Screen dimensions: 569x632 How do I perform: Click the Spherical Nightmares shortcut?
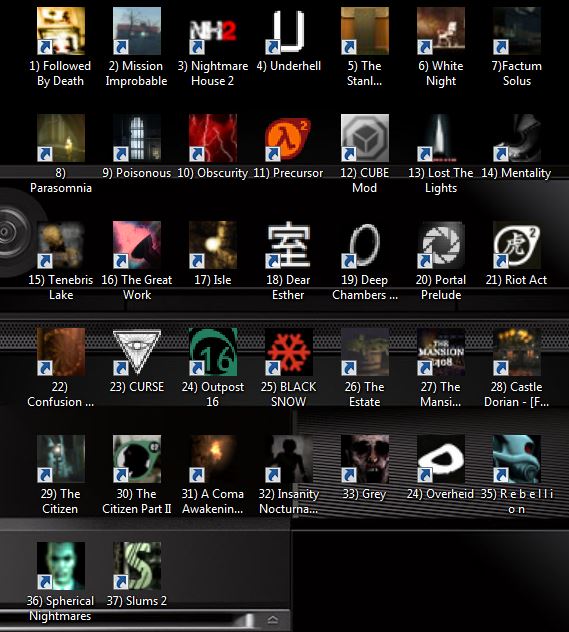[61, 566]
